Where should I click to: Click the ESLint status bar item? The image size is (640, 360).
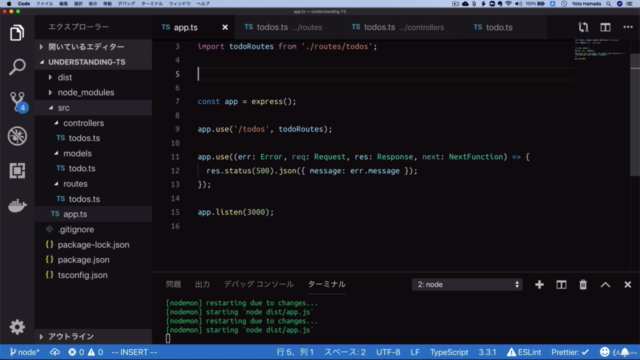point(524,352)
